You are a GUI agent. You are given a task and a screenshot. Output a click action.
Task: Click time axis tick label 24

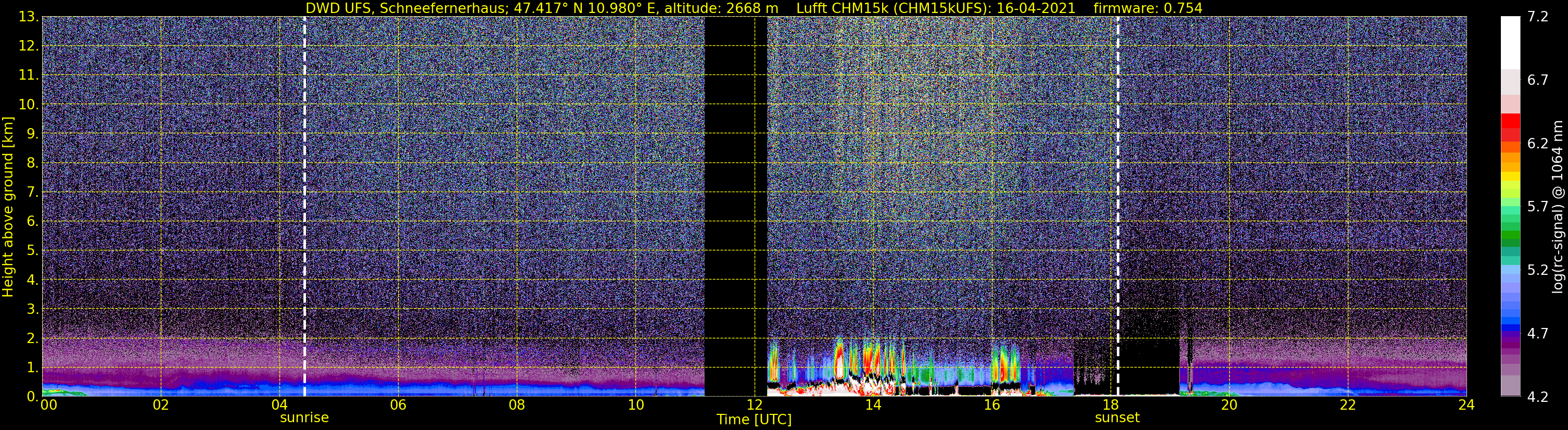point(1467,405)
